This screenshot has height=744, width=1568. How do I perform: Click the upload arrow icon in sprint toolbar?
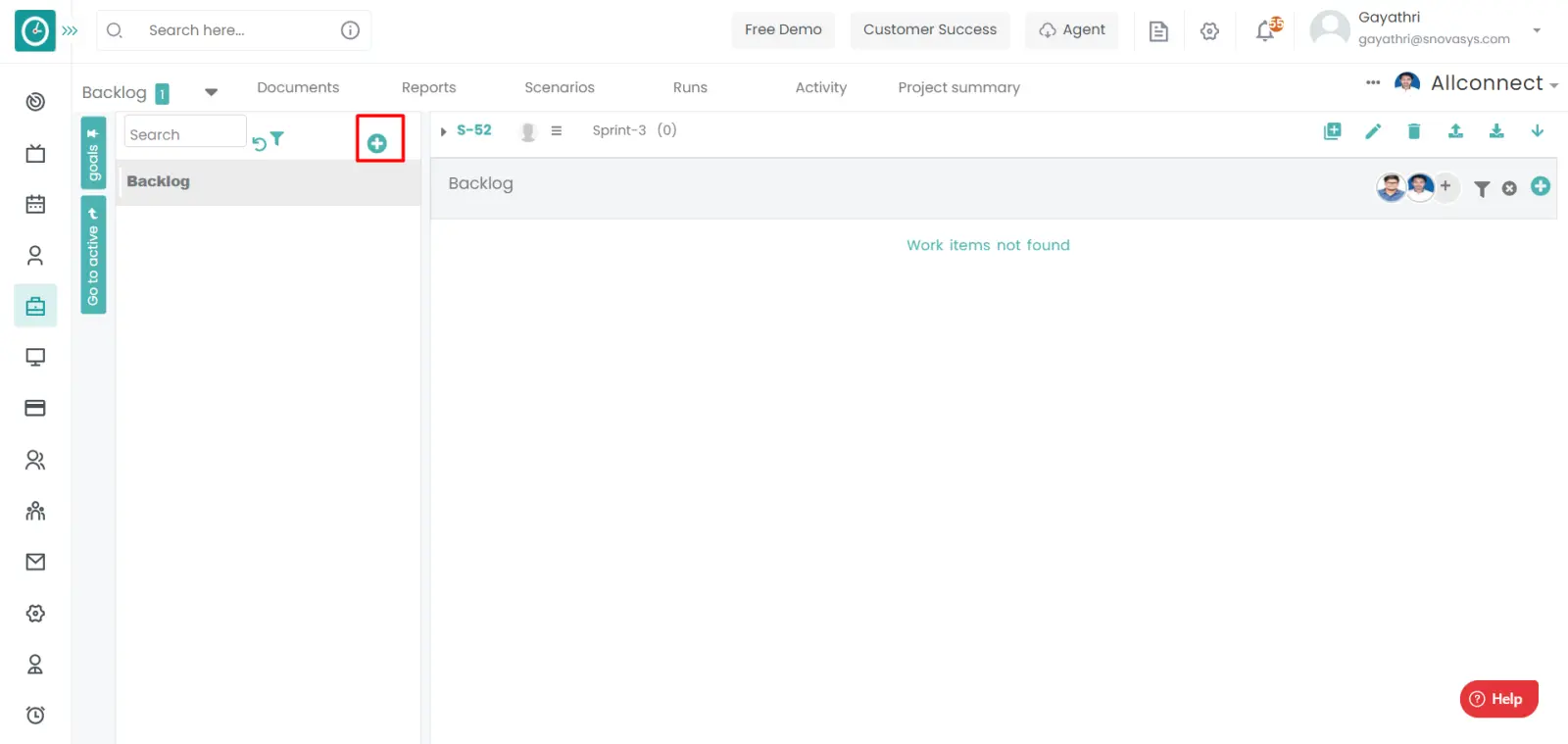(x=1455, y=131)
